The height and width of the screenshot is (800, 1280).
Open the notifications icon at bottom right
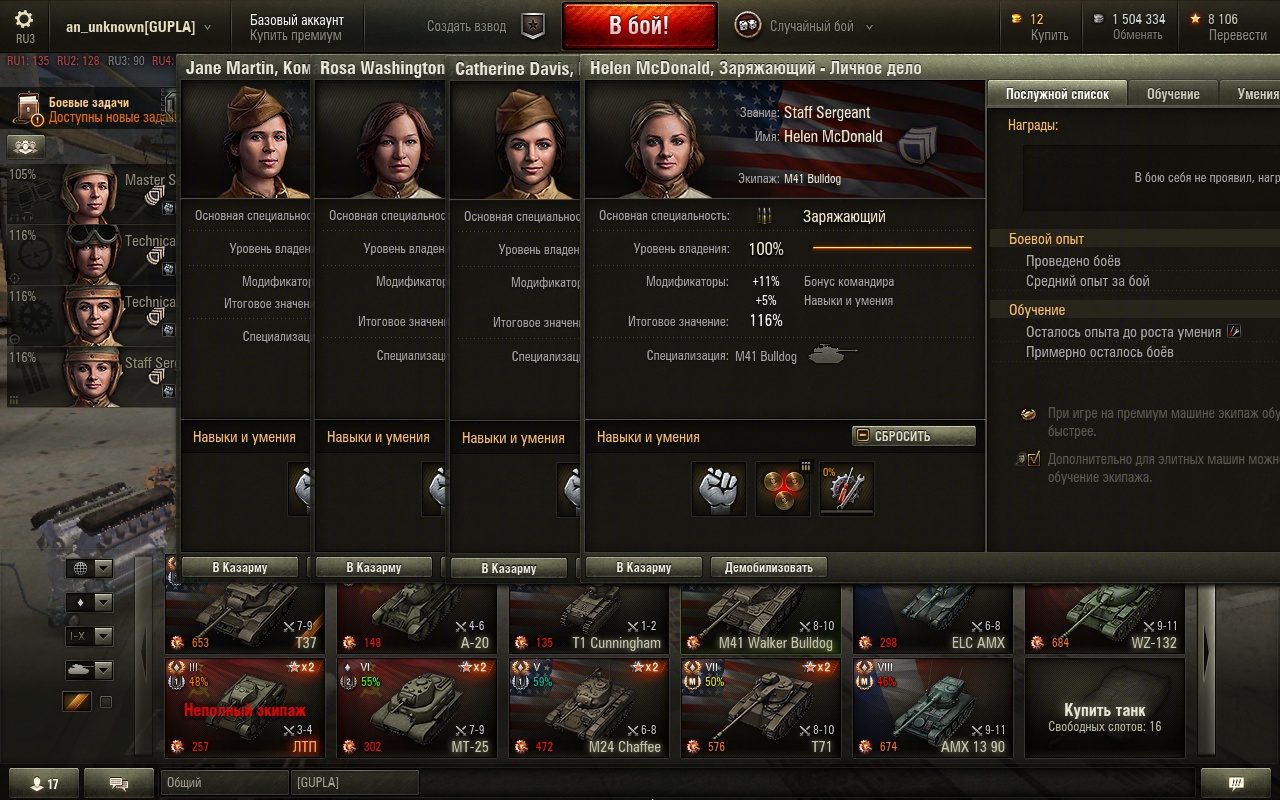pos(1235,783)
